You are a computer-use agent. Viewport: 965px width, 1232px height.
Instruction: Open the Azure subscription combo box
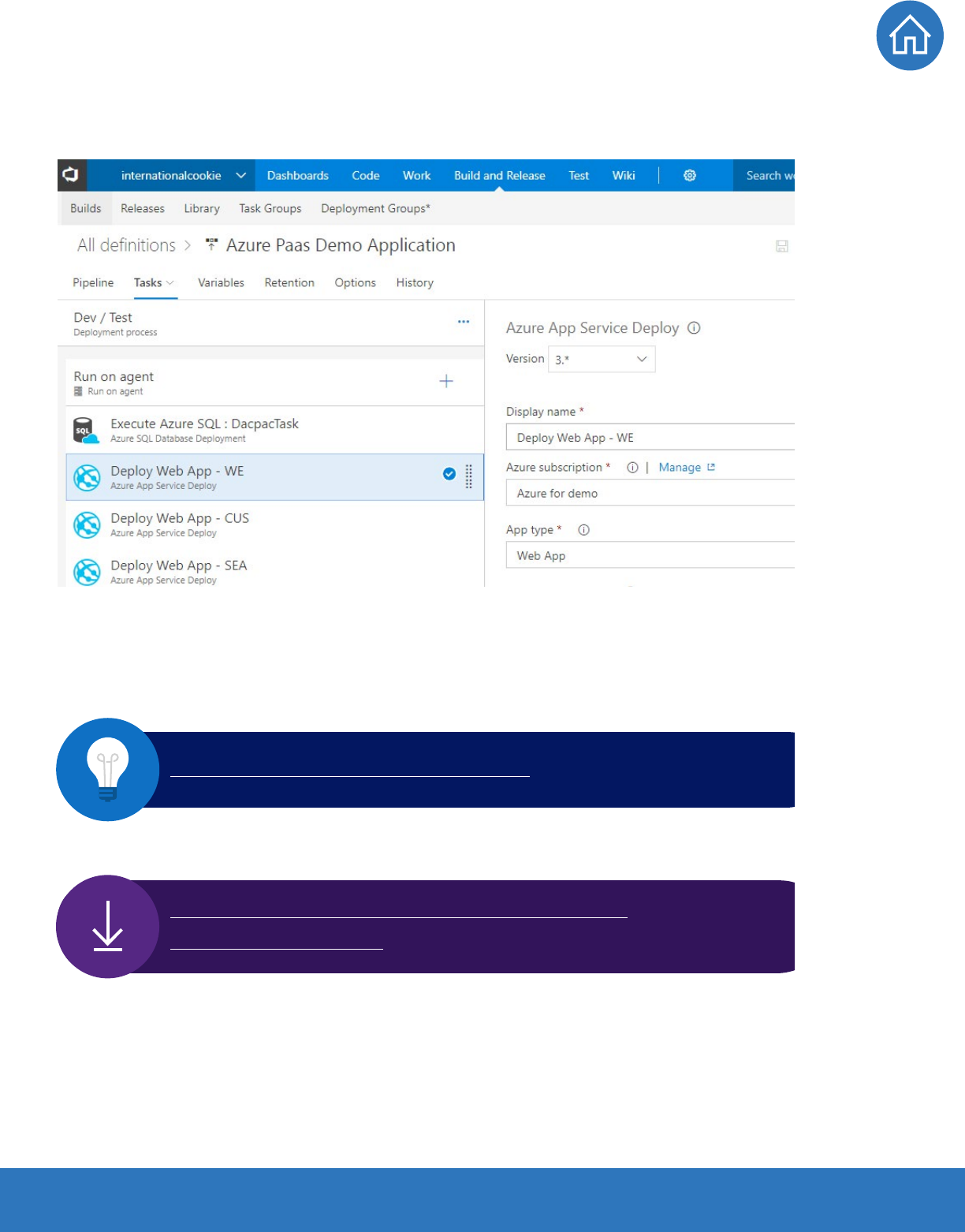coord(650,493)
